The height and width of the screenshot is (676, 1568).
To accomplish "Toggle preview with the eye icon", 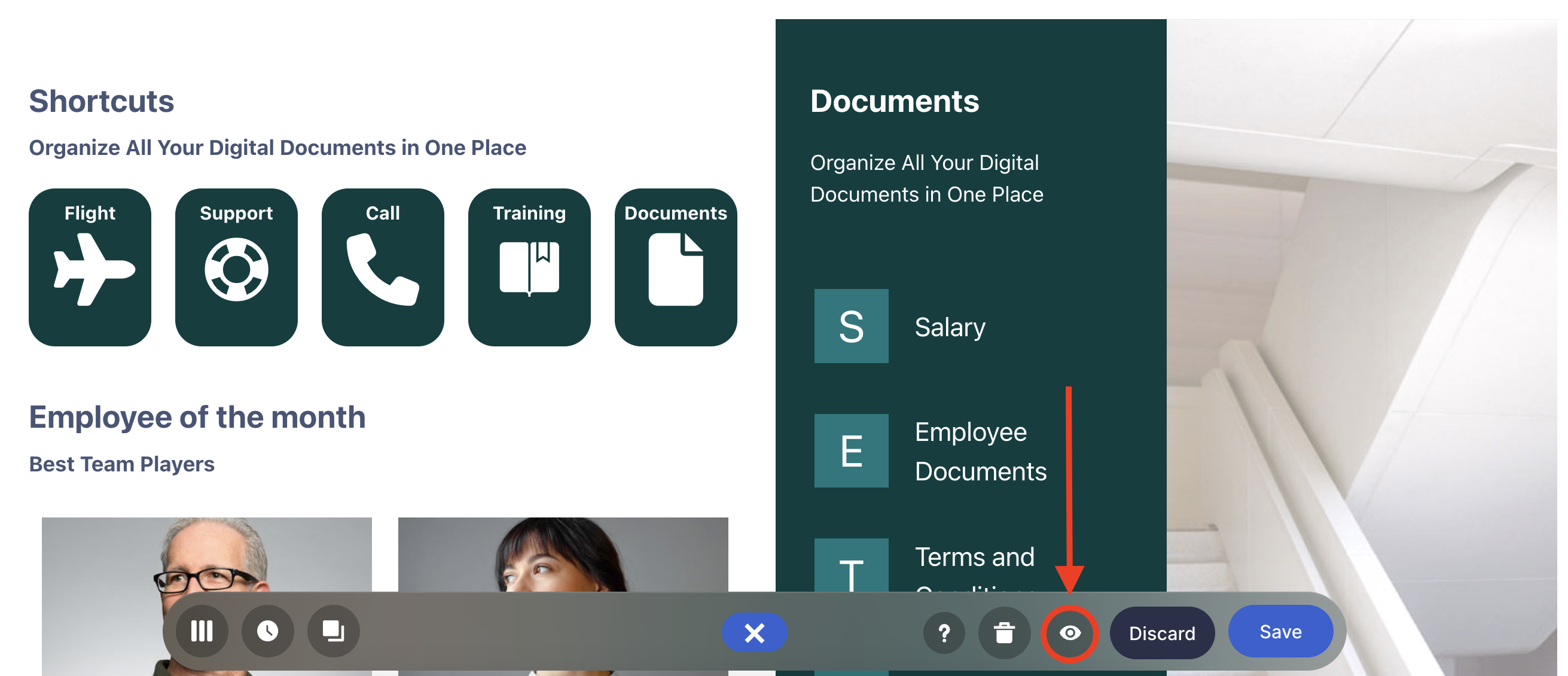I will pos(1069,634).
